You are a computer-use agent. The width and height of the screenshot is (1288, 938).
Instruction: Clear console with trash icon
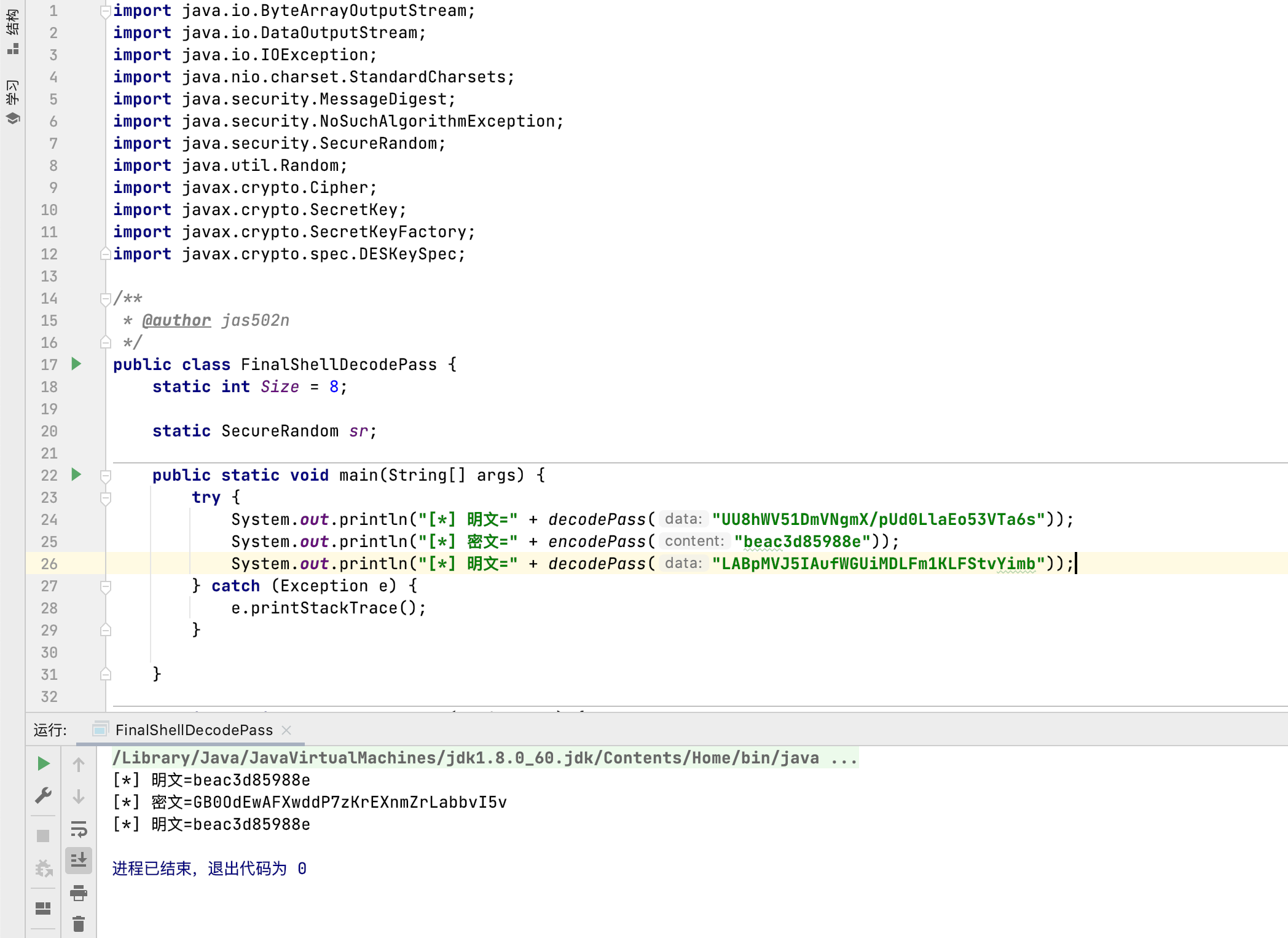pos(79,924)
